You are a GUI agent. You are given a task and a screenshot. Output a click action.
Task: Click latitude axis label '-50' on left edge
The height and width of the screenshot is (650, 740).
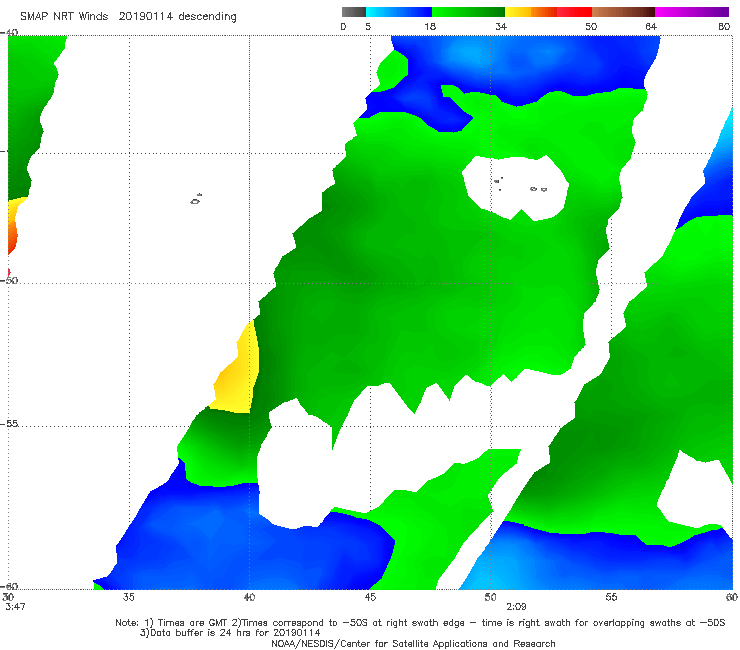9,280
